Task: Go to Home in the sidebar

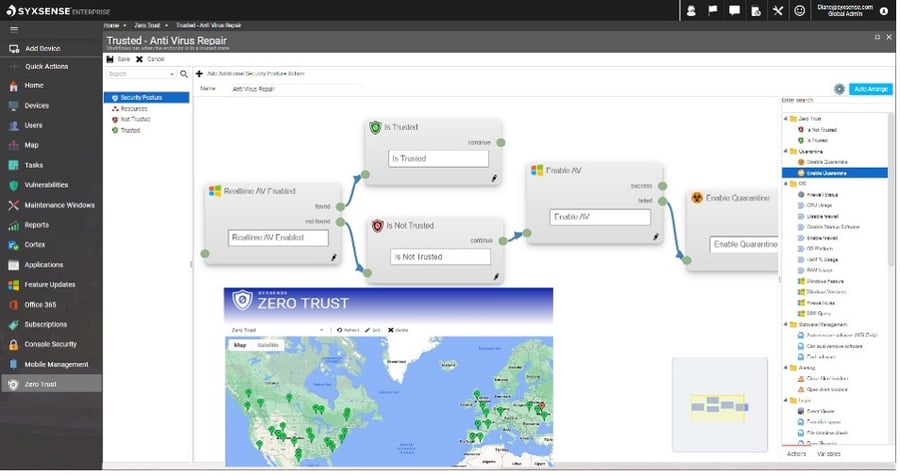Action: pos(33,85)
